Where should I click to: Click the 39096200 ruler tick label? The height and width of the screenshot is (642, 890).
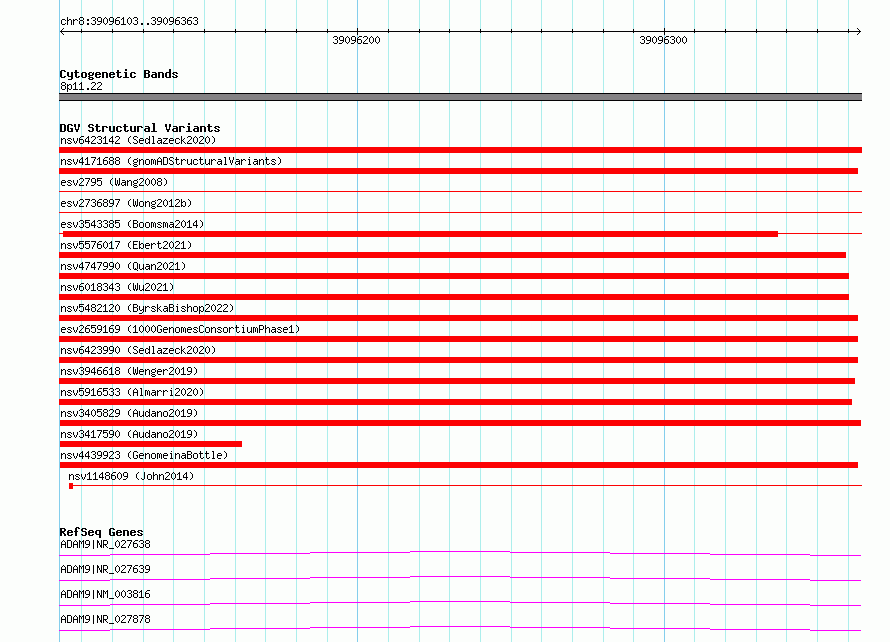pos(356,40)
